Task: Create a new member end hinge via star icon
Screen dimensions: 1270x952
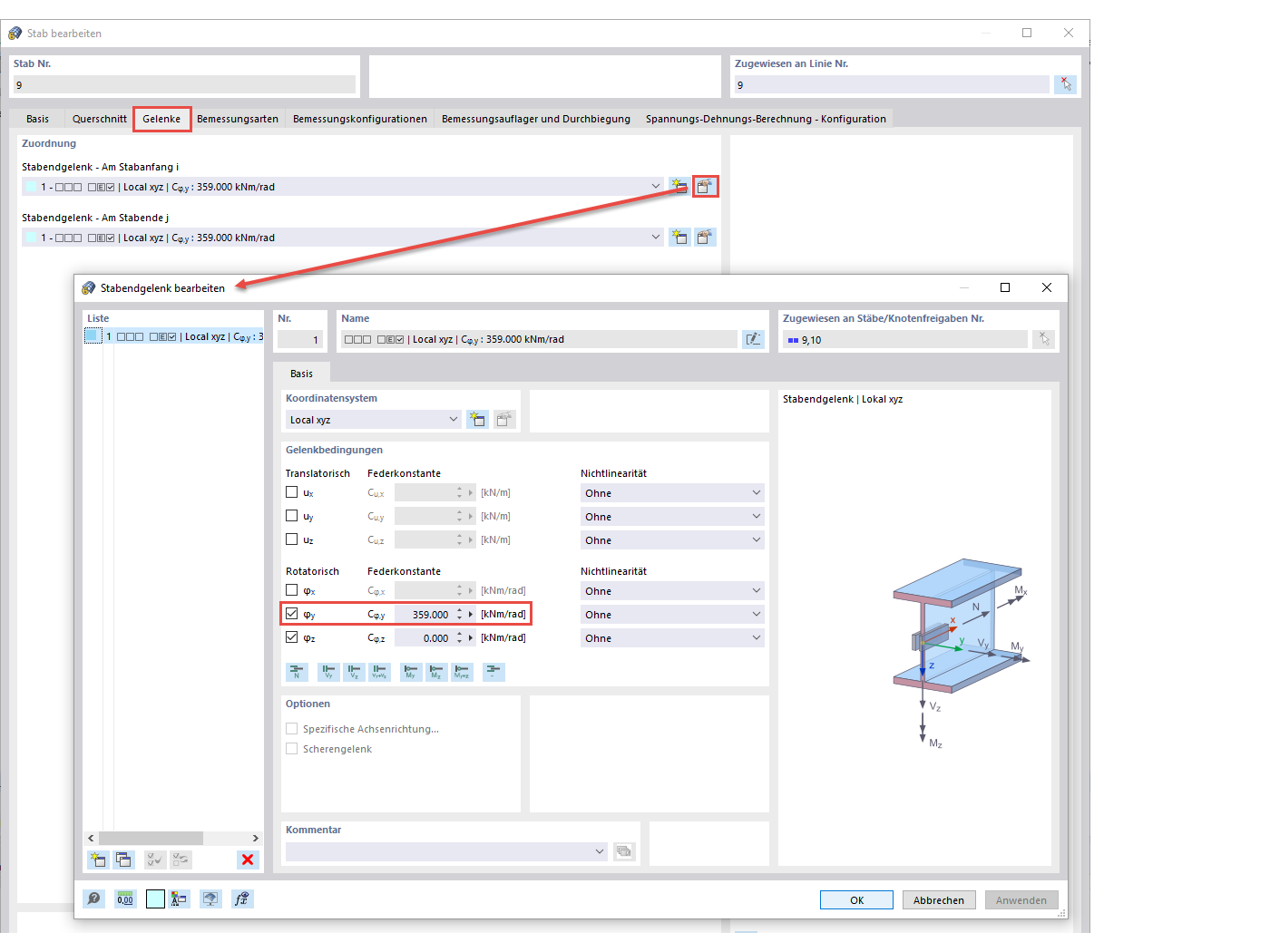Action: (x=97, y=860)
